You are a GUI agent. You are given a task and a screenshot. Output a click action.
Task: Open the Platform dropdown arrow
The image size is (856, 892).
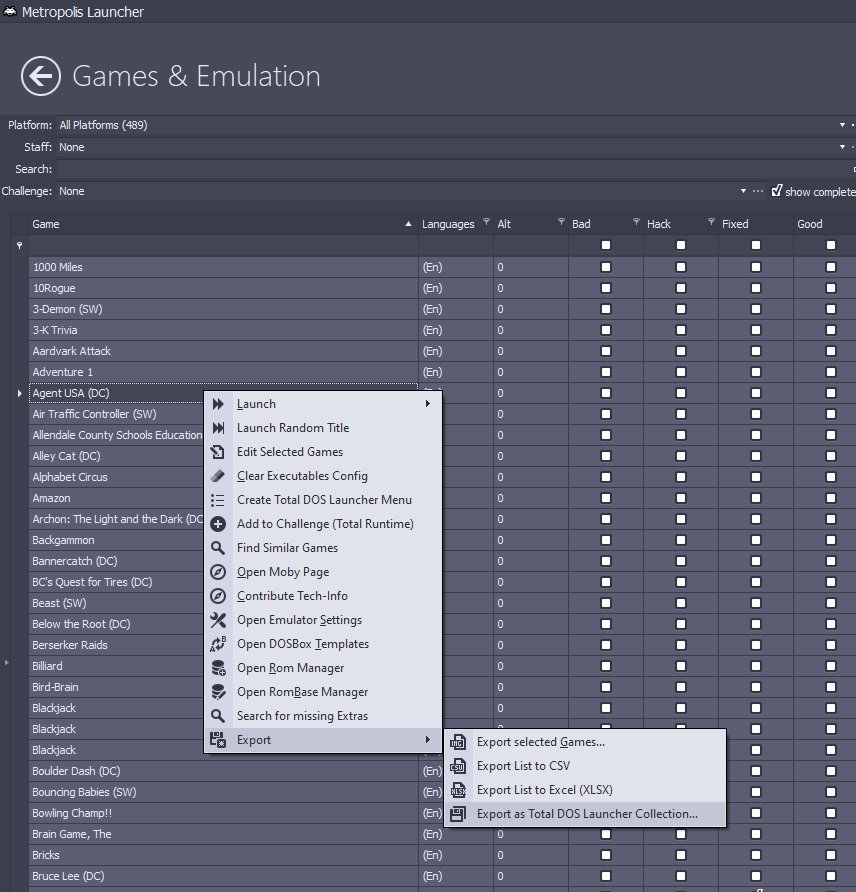coord(842,125)
